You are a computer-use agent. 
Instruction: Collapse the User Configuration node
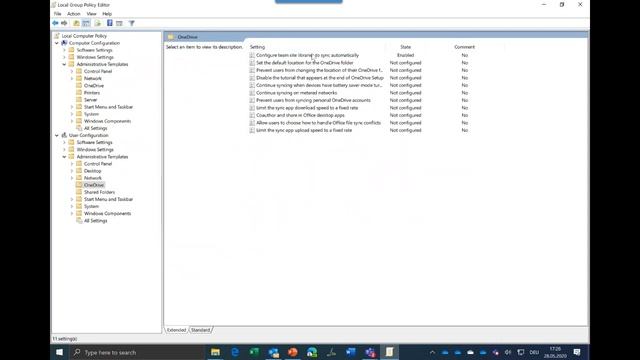pyautogui.click(x=57, y=135)
